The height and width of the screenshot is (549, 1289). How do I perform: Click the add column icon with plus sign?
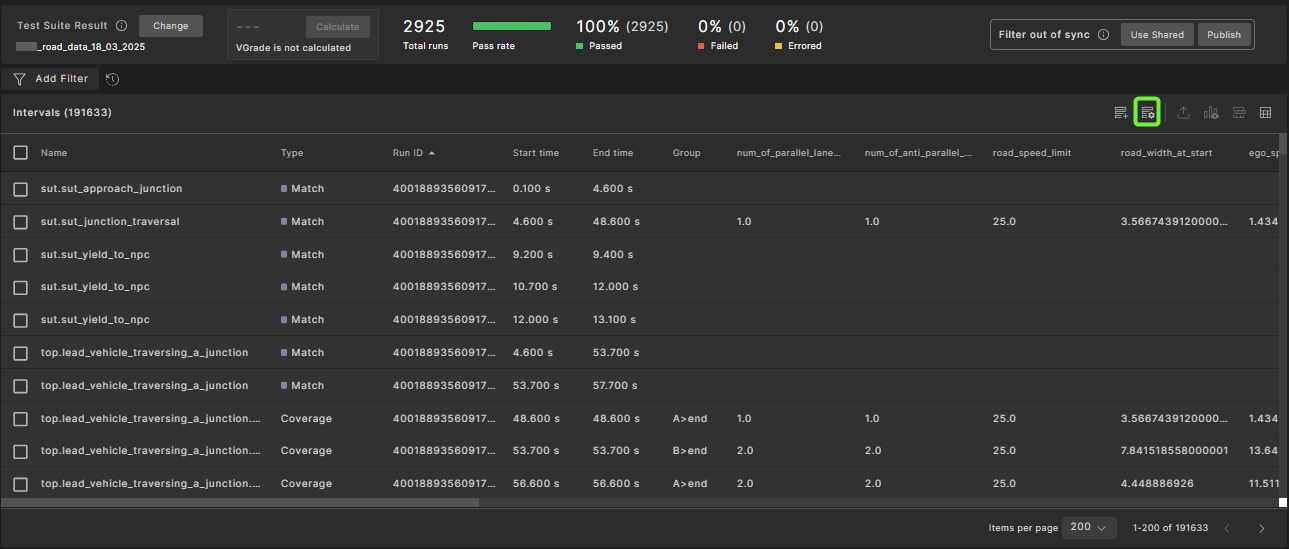1121,113
